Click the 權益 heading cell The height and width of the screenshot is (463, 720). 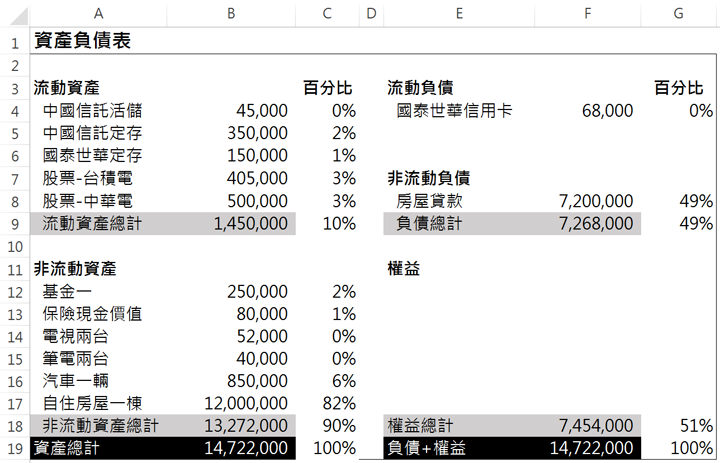tap(459, 269)
